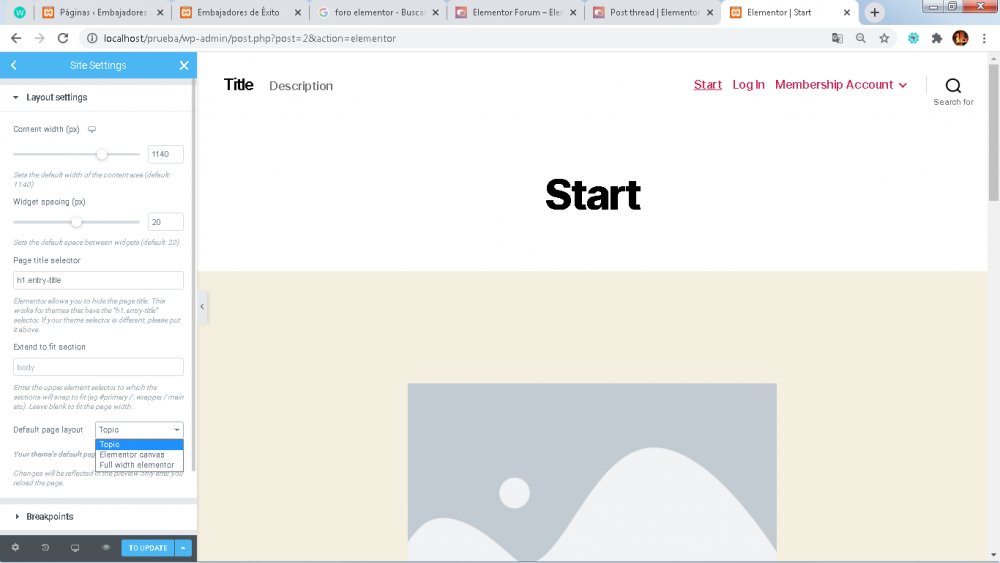Bookmark this page with the star

pyautogui.click(x=885, y=38)
